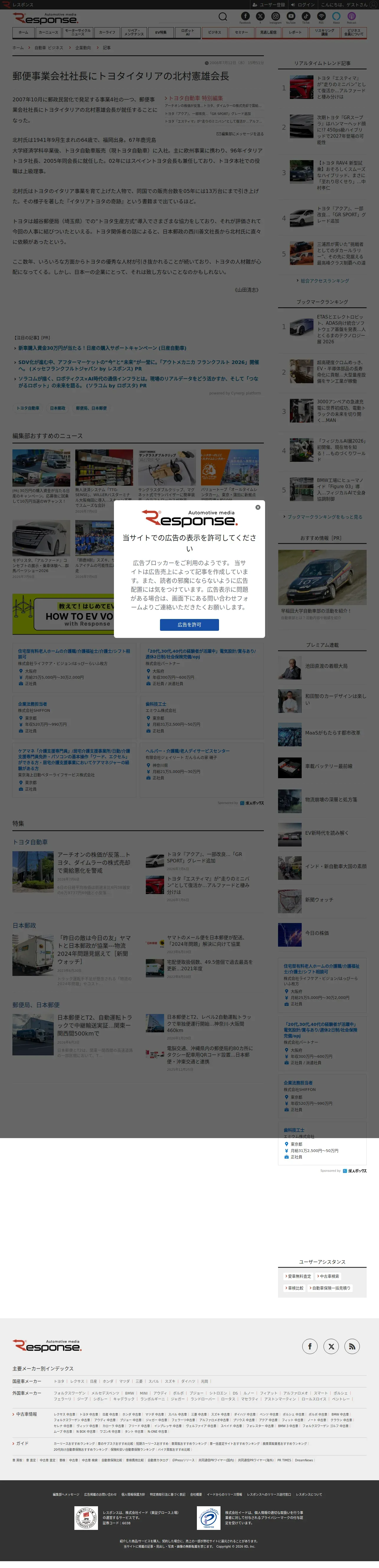Click the Response logo in the header
379x1568 pixels.
point(46,18)
